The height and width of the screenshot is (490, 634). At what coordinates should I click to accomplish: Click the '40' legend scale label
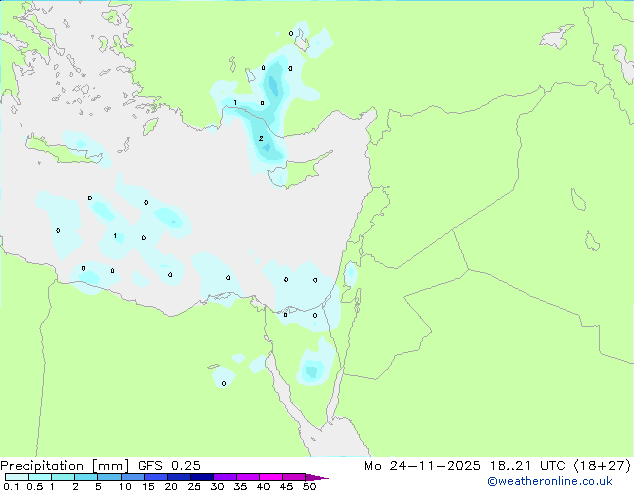(263, 486)
